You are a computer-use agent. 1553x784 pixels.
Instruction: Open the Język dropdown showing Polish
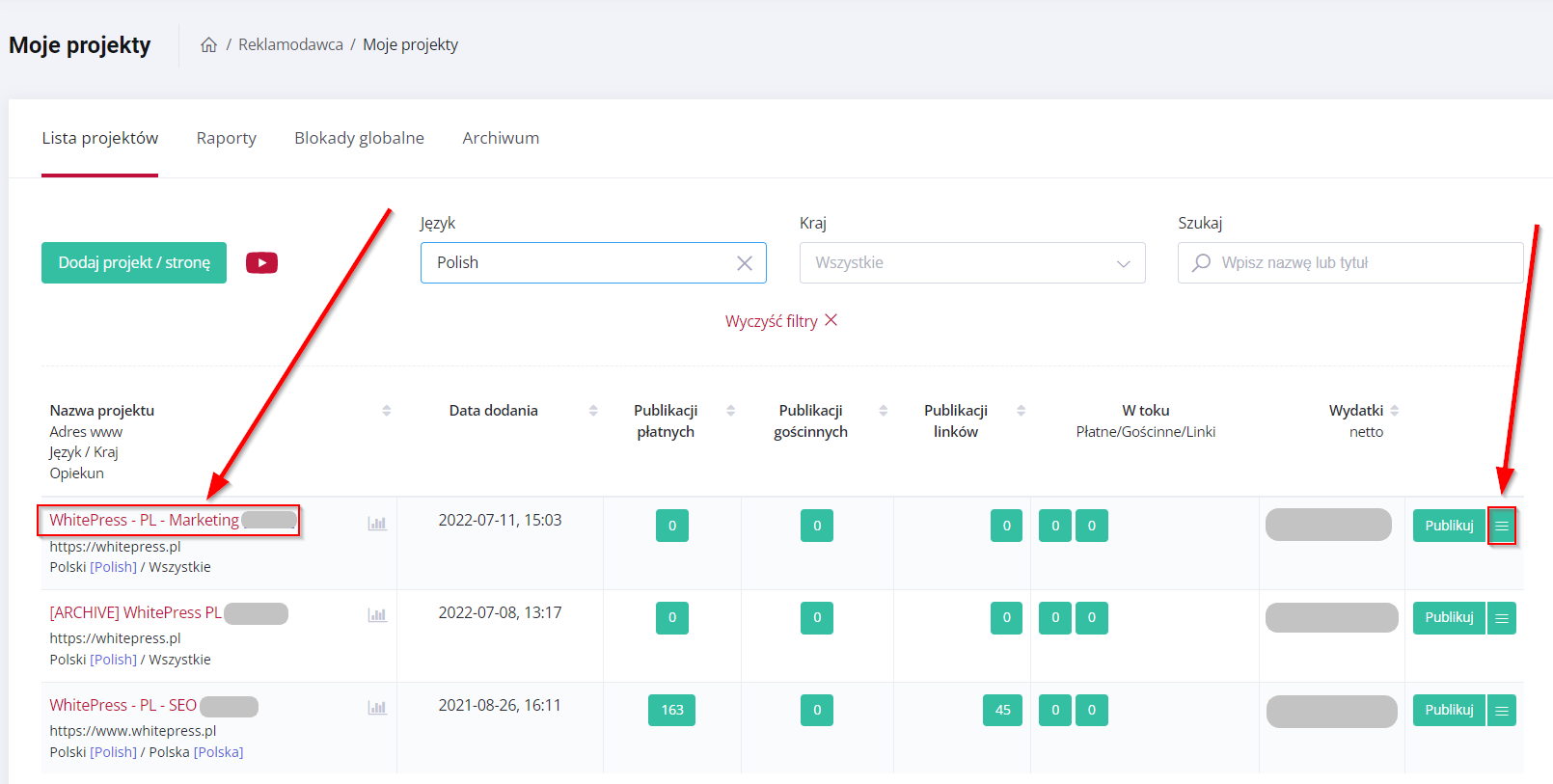coord(593,262)
